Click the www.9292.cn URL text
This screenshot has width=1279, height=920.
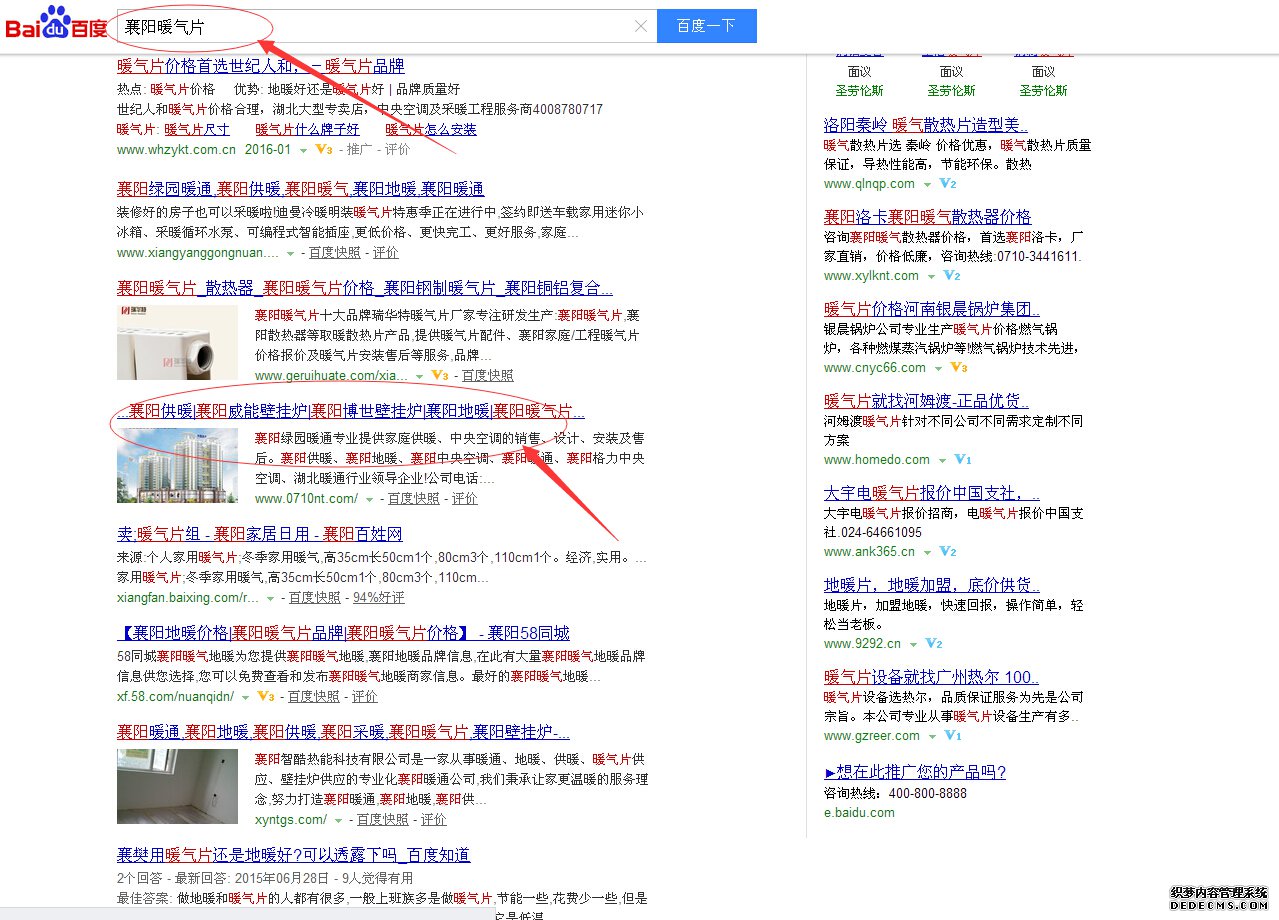click(862, 643)
